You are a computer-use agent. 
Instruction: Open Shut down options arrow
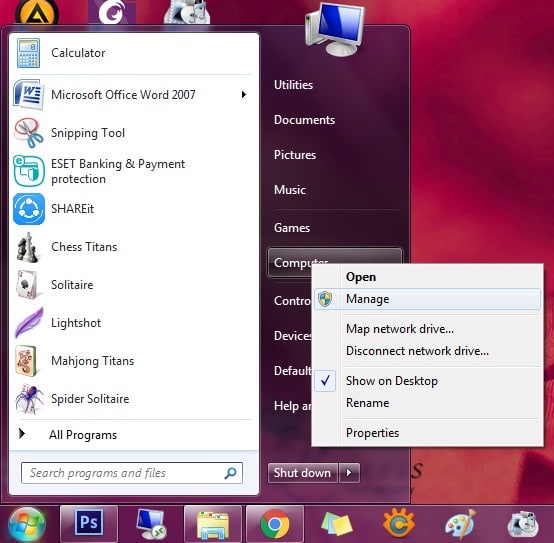(349, 472)
